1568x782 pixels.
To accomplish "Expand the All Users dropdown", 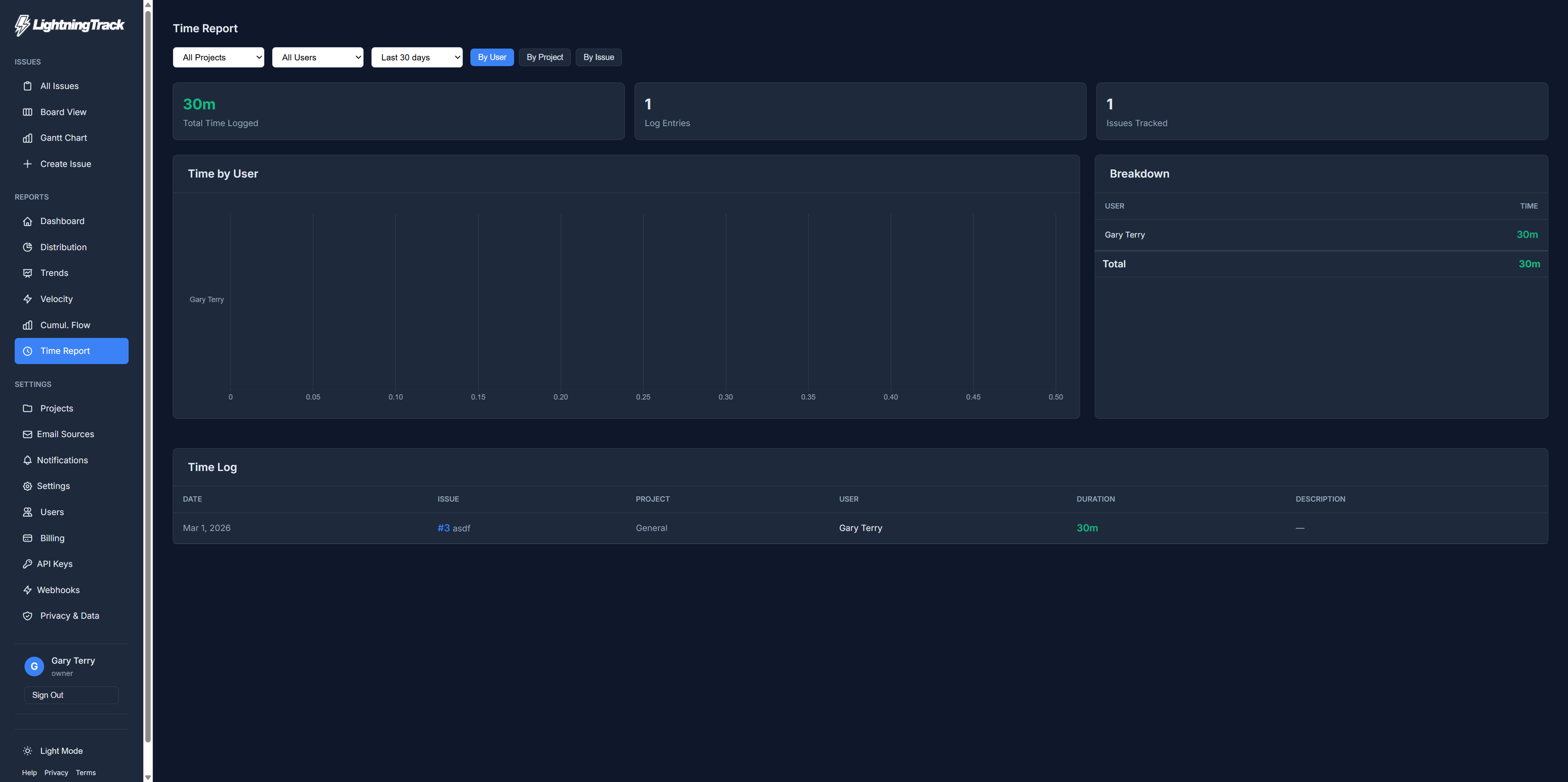I will [317, 57].
